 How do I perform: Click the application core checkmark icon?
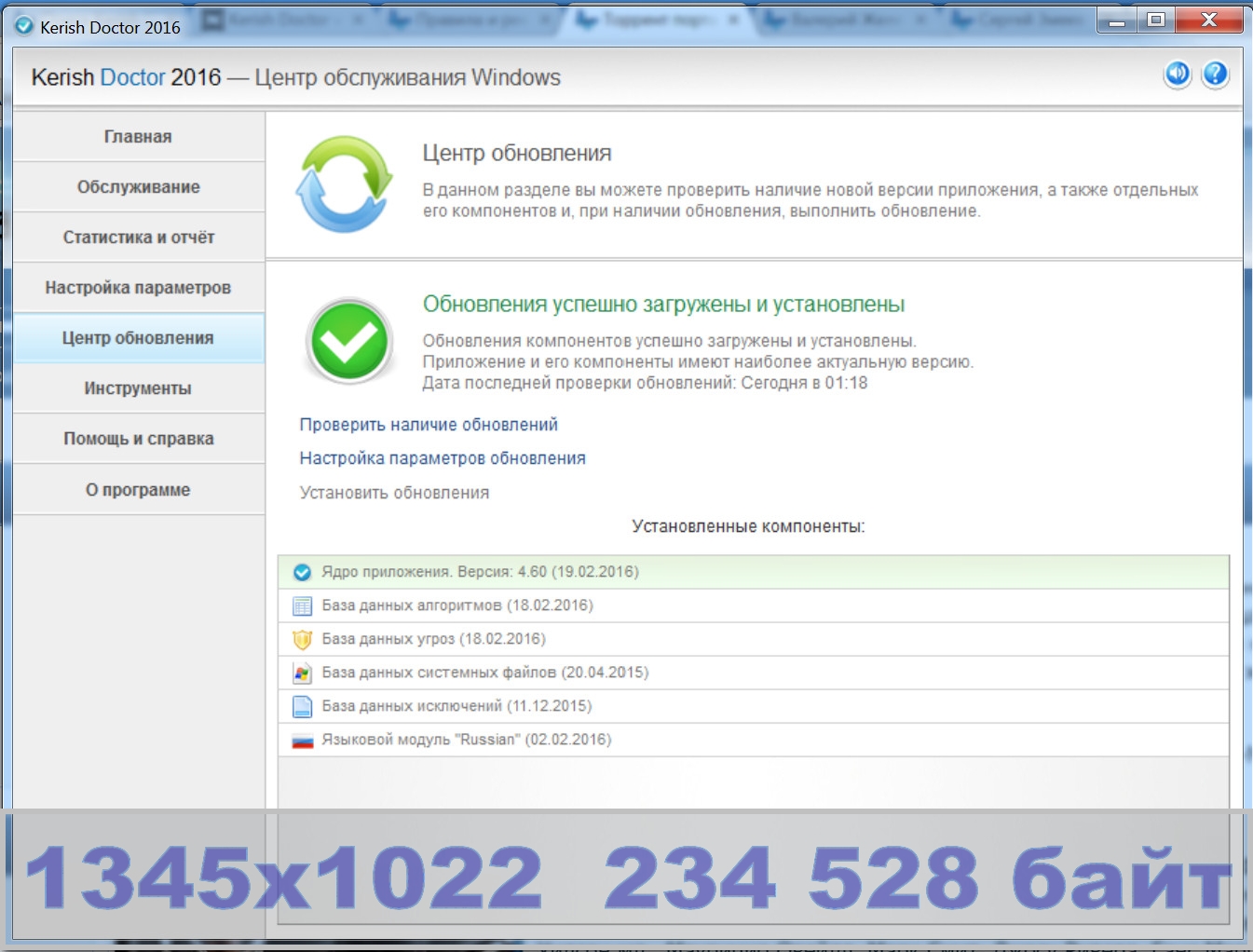[302, 573]
